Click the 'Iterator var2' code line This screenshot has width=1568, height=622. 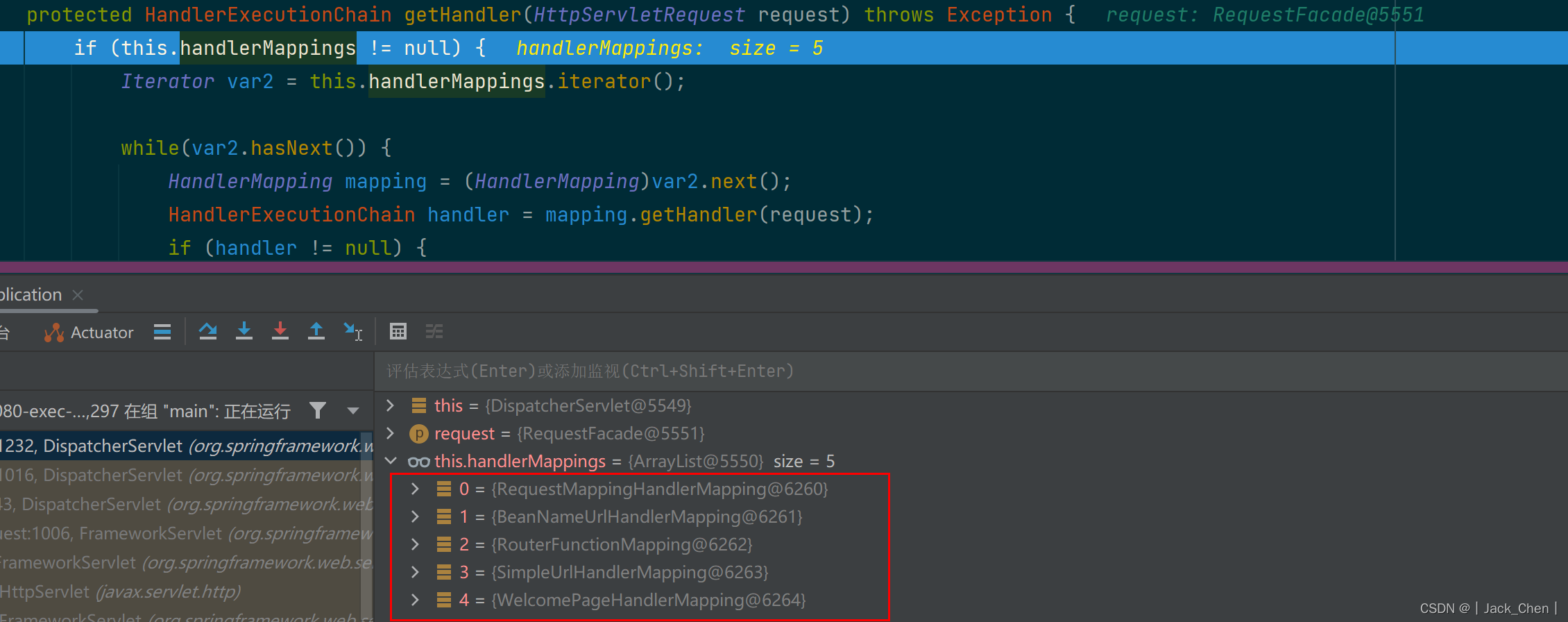coord(403,81)
